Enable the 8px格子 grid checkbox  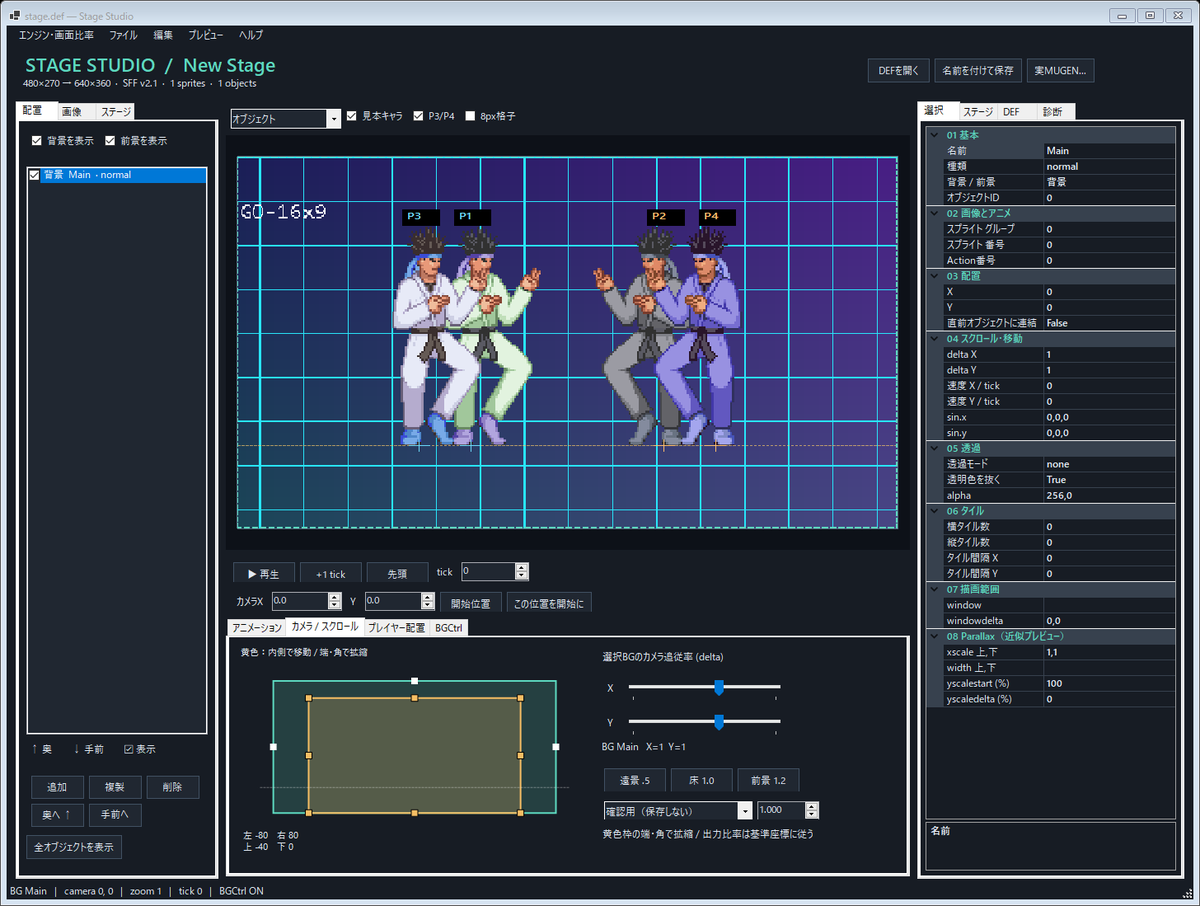[471, 116]
